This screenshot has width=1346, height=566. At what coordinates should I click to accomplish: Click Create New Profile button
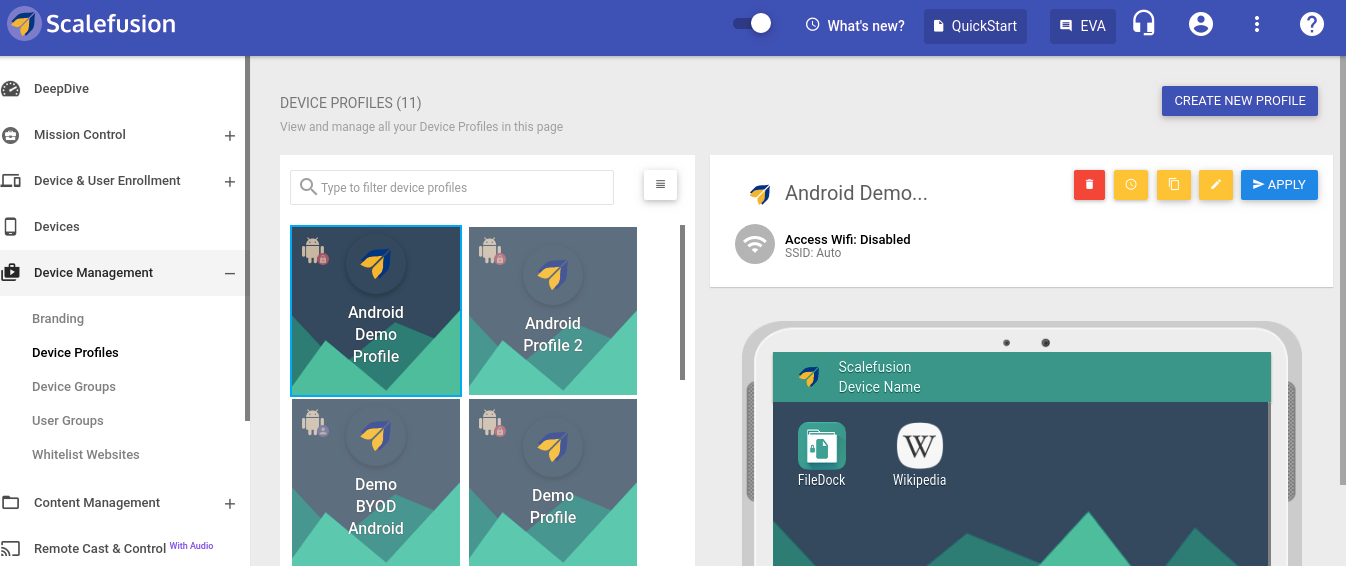coord(1240,101)
